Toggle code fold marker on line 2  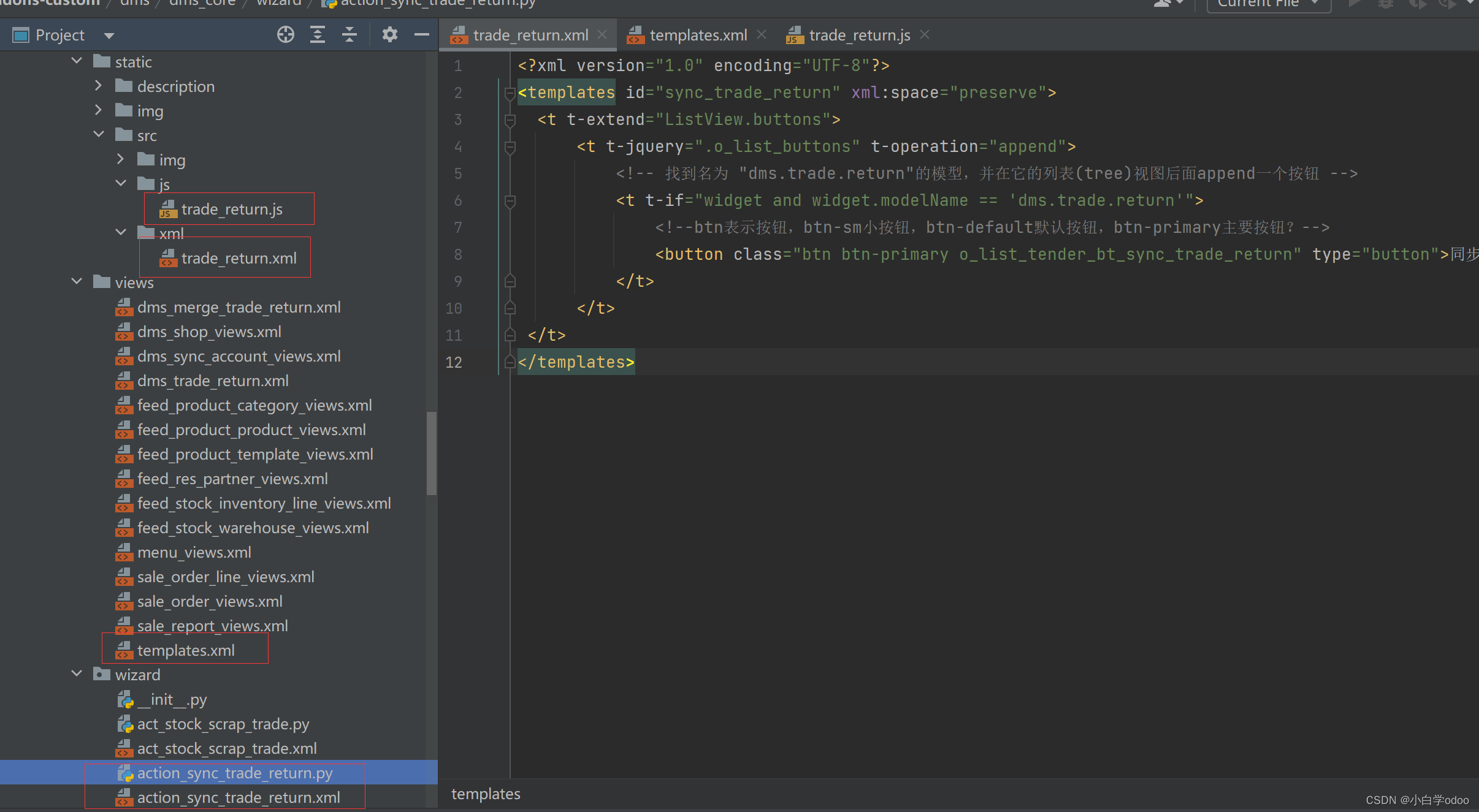point(510,93)
